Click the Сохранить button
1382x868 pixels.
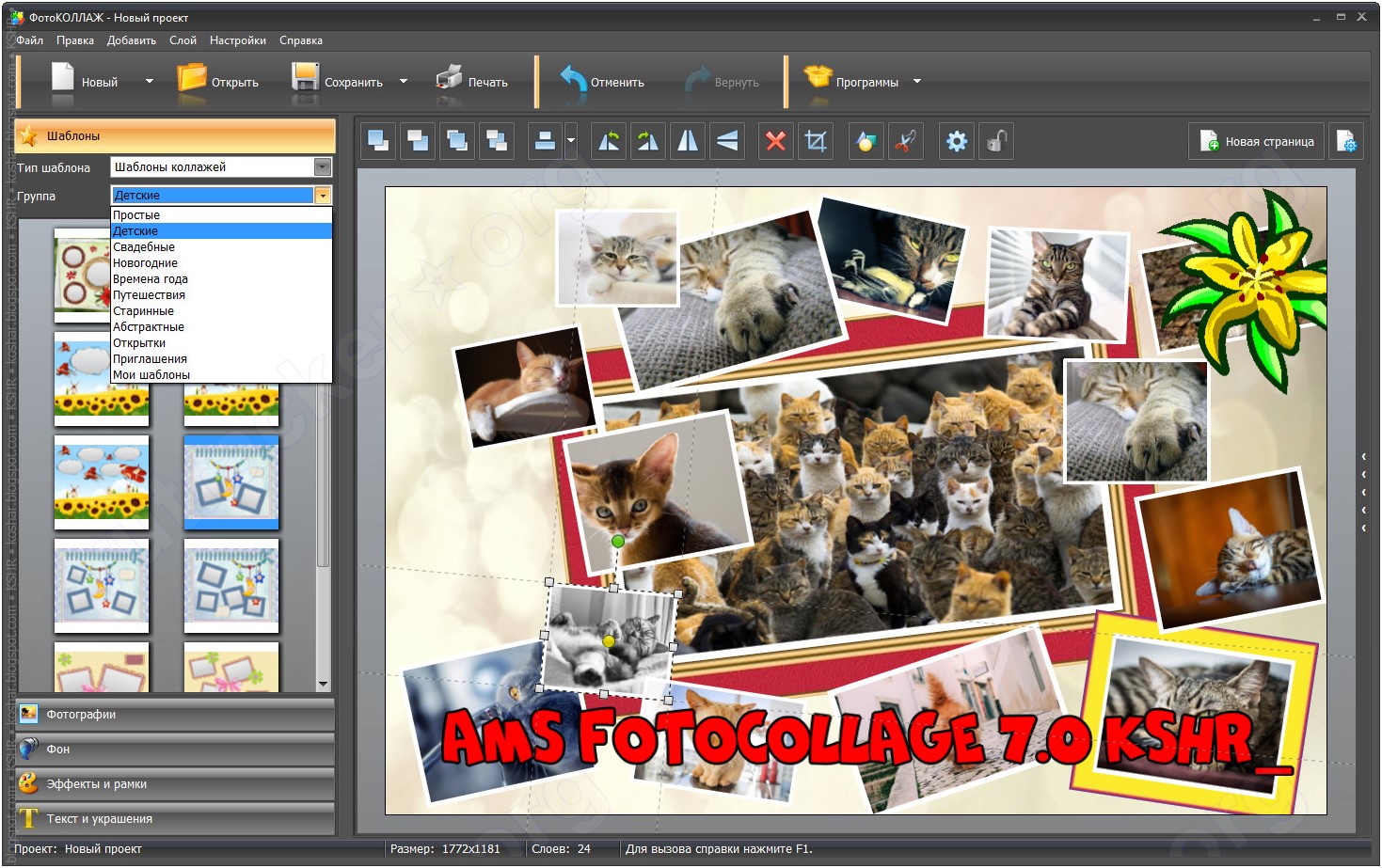click(x=338, y=82)
